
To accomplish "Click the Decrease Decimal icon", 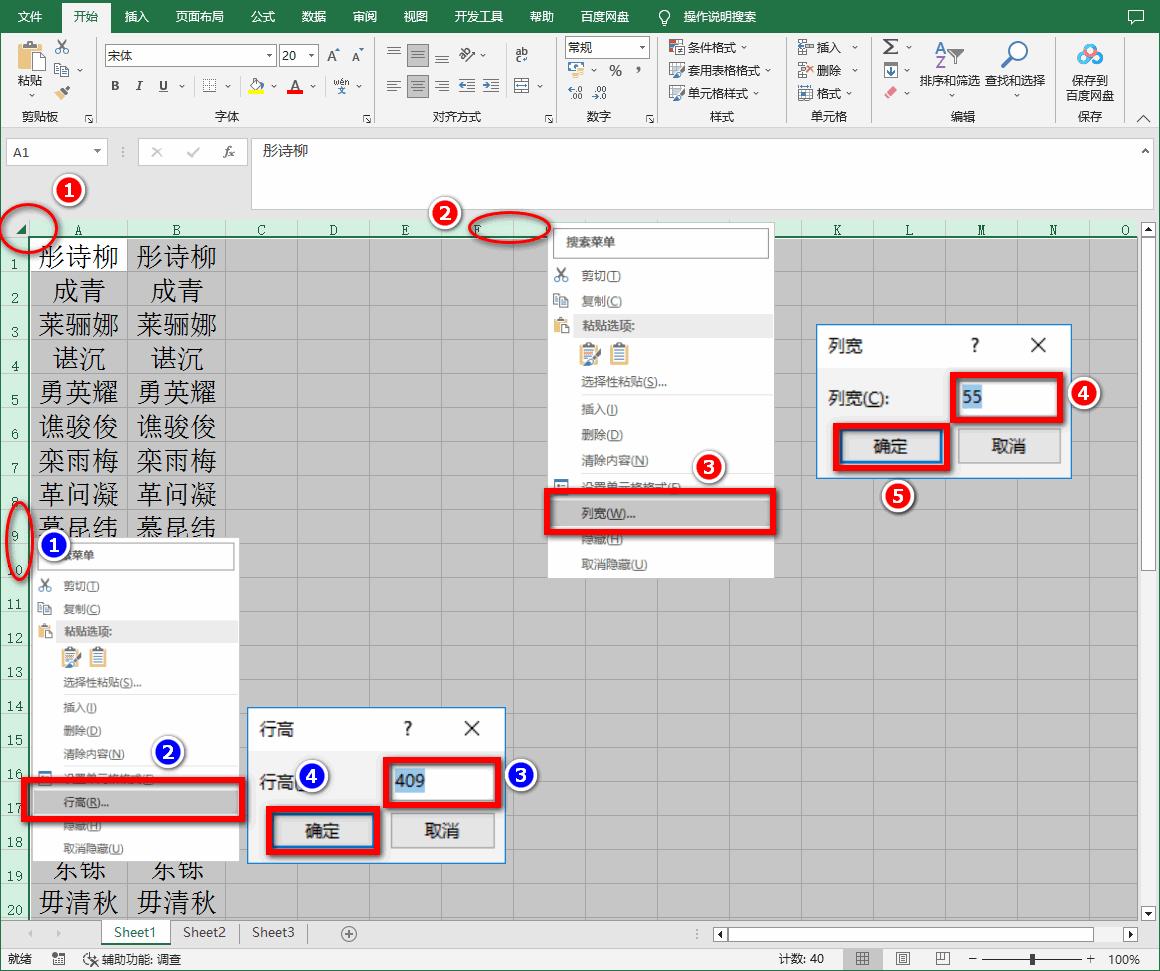I will (x=600, y=93).
